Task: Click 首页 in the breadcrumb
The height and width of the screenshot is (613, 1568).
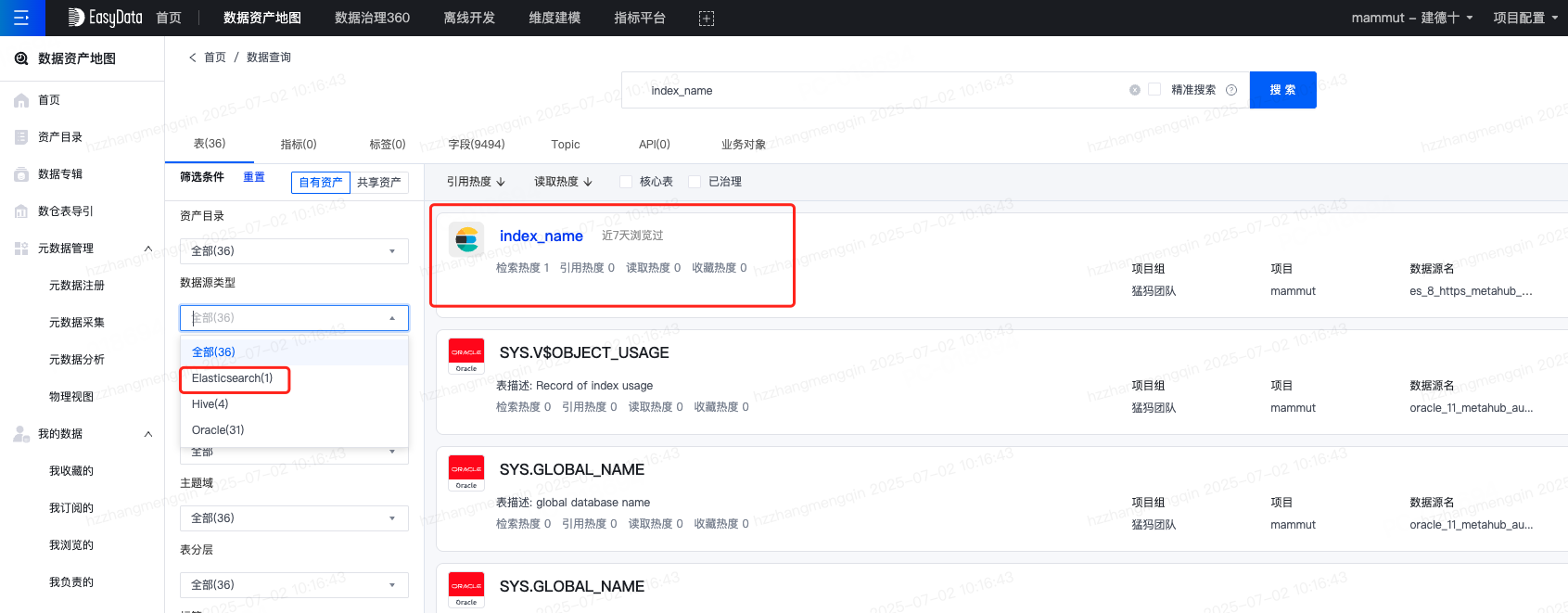Action: [215, 57]
